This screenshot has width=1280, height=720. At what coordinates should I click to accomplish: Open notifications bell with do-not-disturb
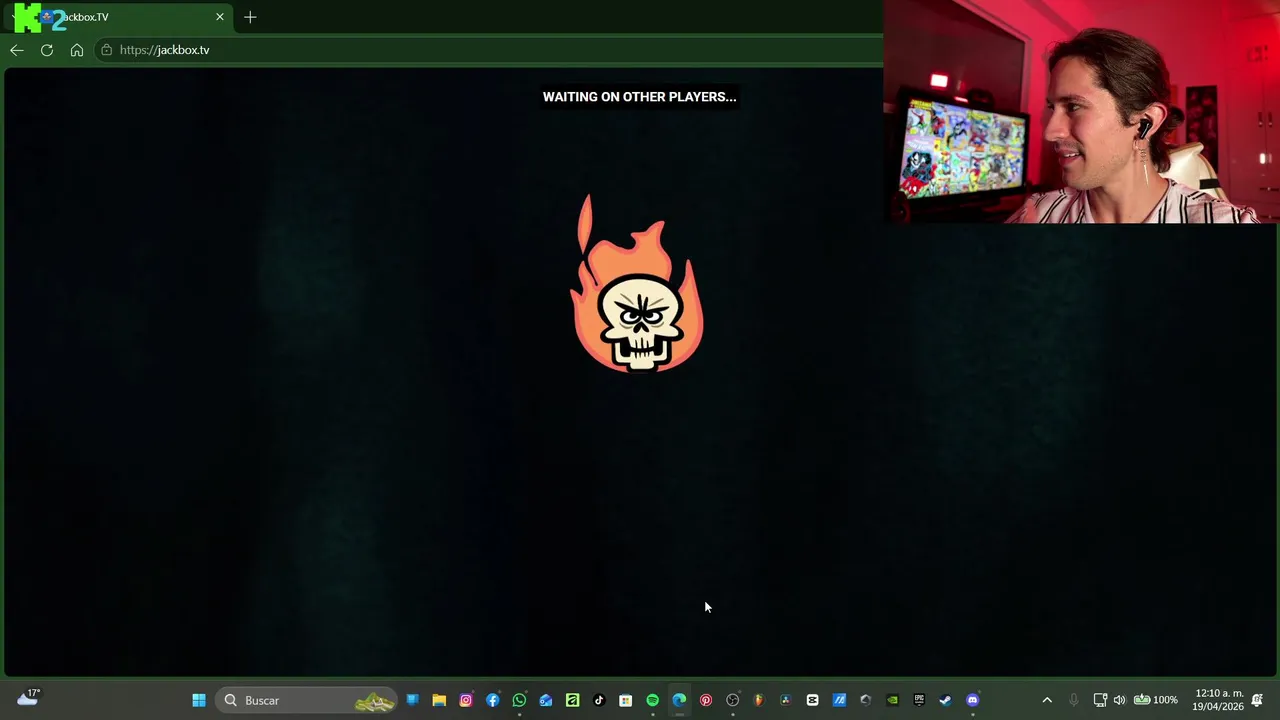tap(1257, 700)
